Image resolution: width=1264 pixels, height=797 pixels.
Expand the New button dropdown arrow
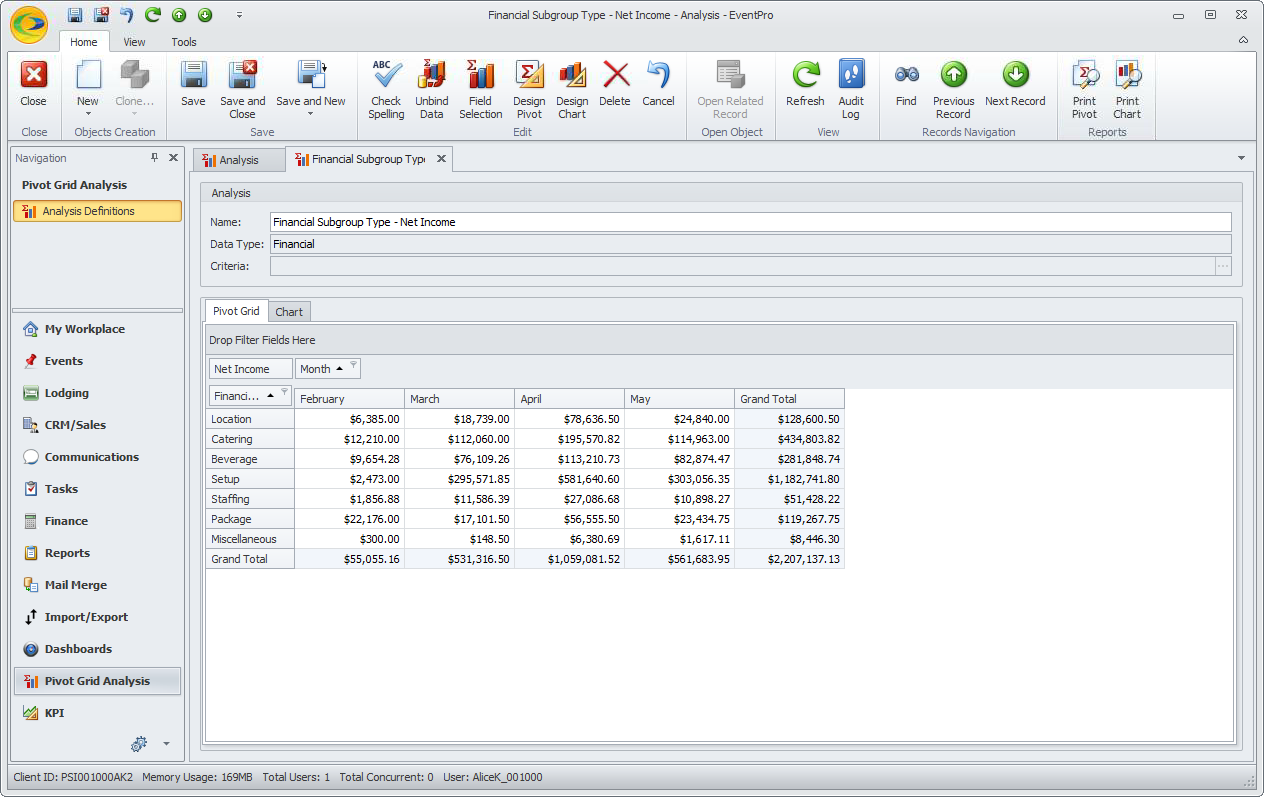point(88,114)
